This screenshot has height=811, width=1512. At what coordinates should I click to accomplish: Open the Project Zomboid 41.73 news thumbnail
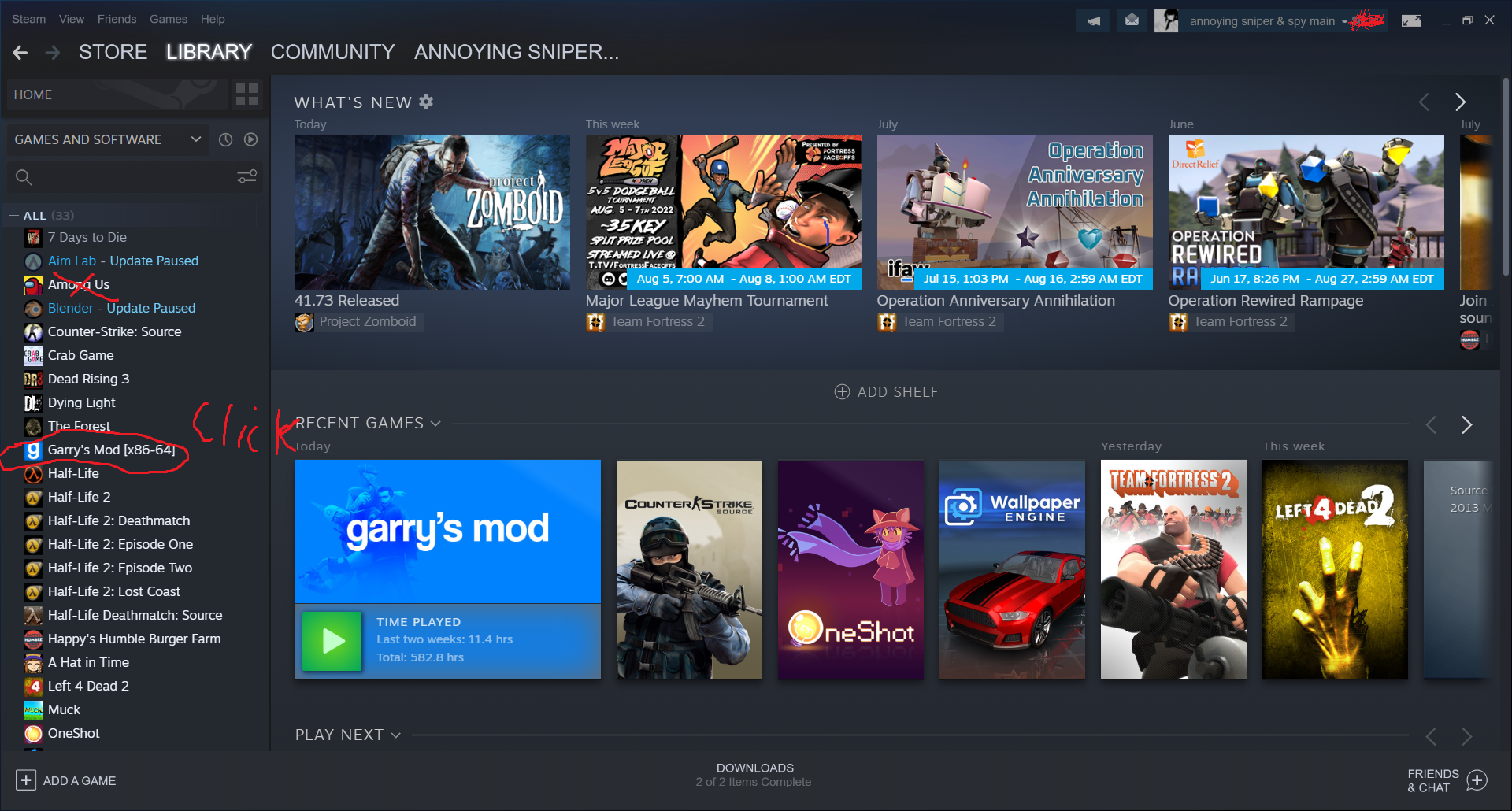432,212
